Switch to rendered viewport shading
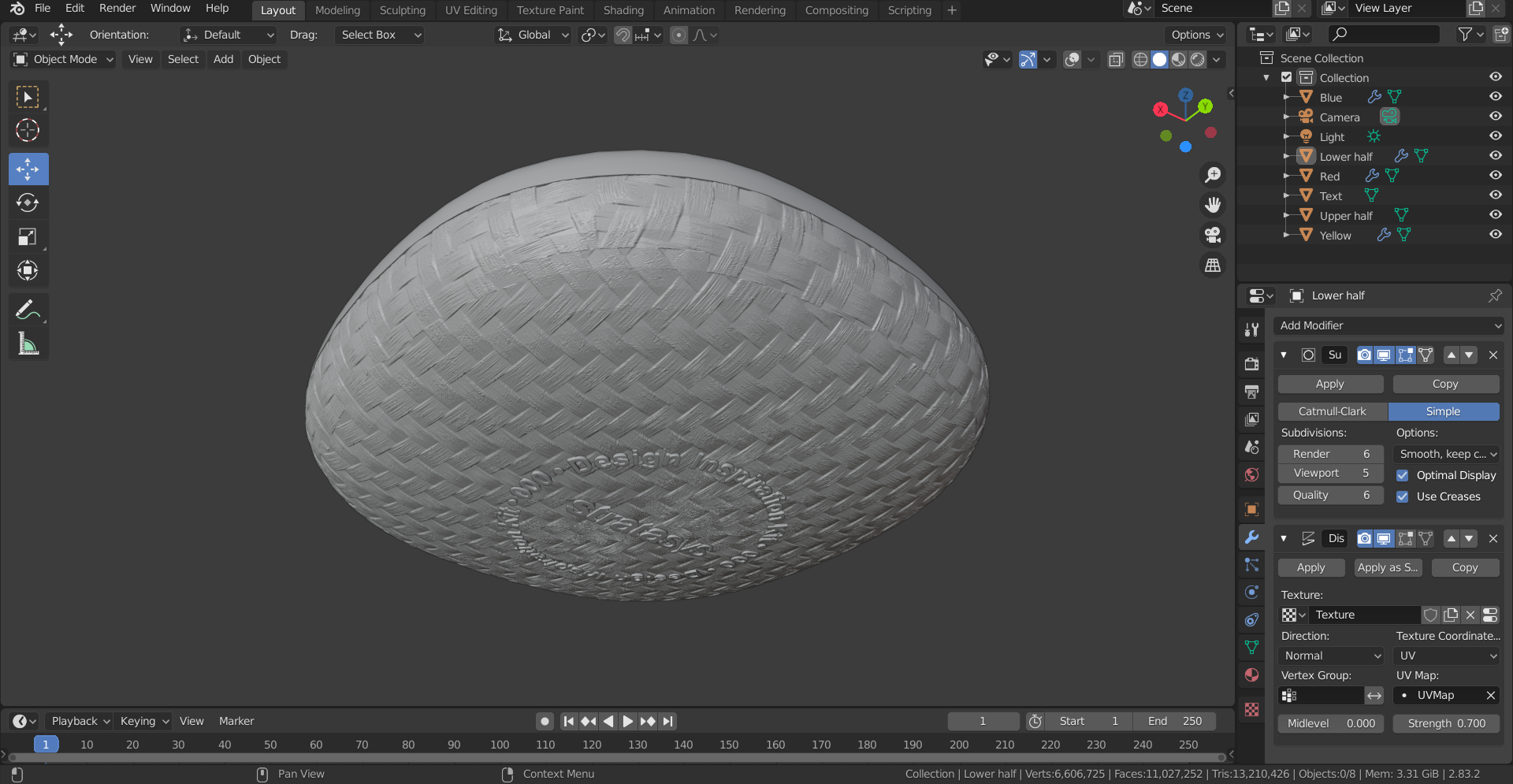This screenshot has width=1513, height=784. pyautogui.click(x=1198, y=60)
